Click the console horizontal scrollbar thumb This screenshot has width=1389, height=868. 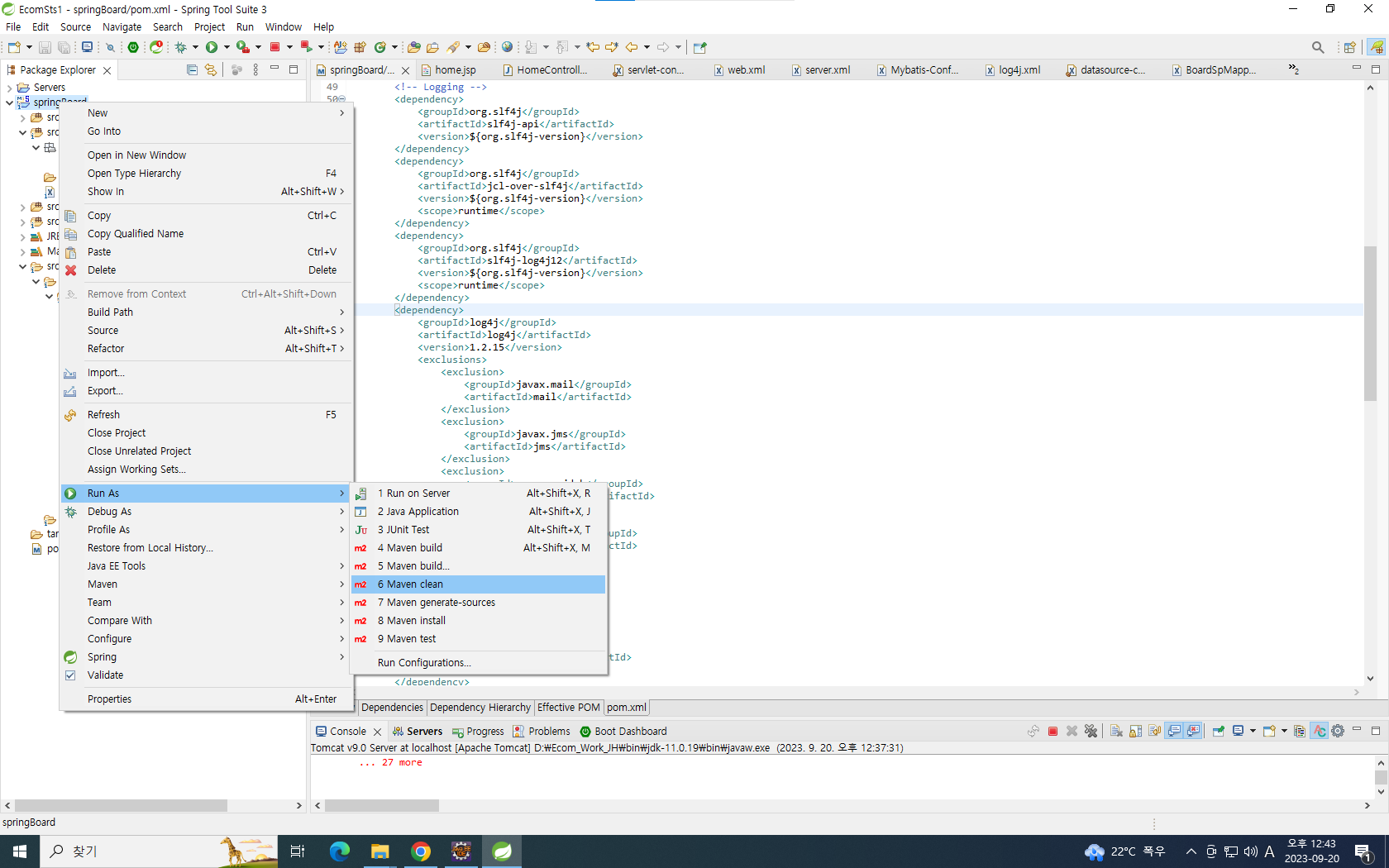(x=382, y=805)
